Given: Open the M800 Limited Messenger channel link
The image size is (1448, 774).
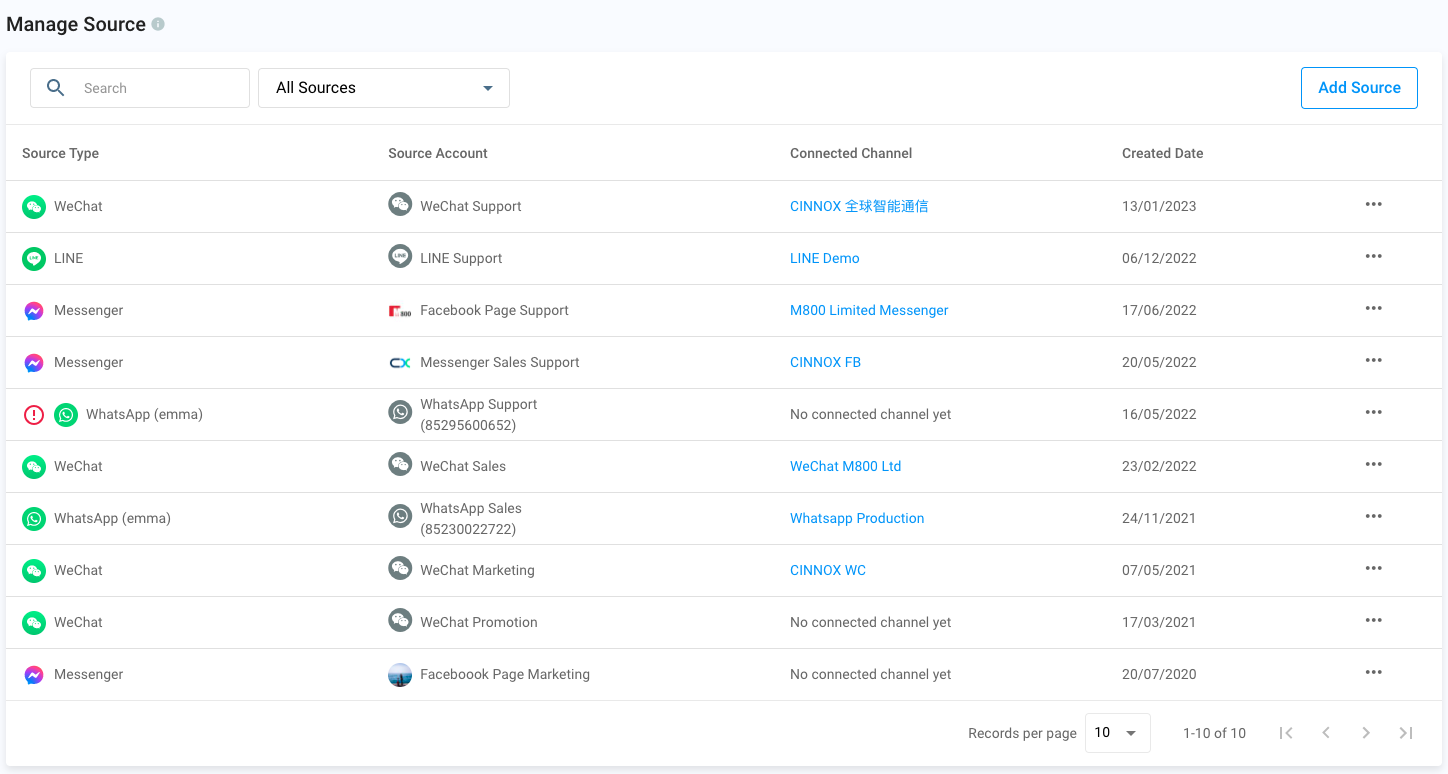Looking at the screenshot, I should pyautogui.click(x=868, y=310).
